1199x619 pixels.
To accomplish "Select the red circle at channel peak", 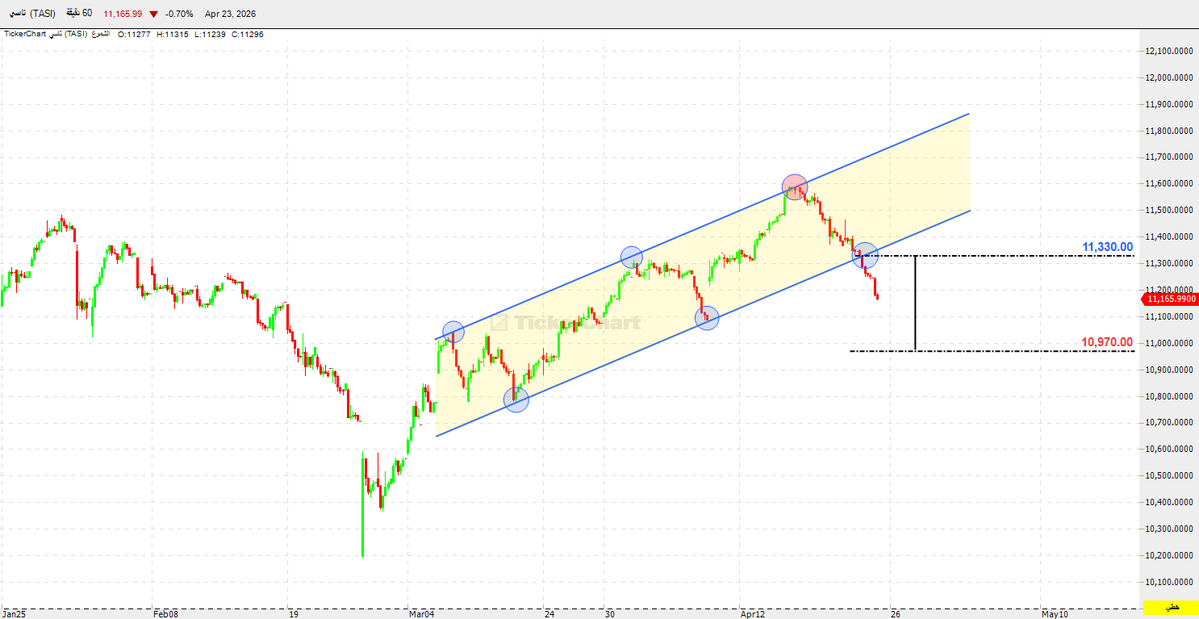I will click(794, 187).
